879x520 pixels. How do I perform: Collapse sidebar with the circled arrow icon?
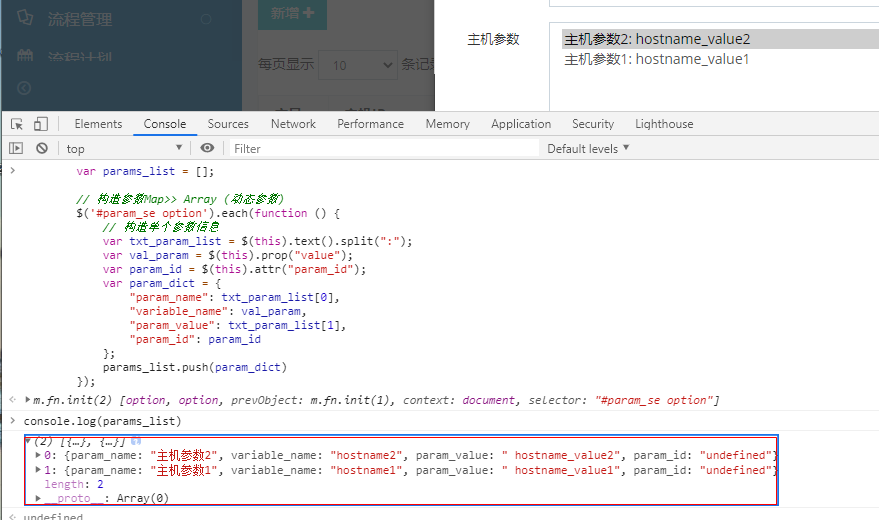click(x=24, y=88)
